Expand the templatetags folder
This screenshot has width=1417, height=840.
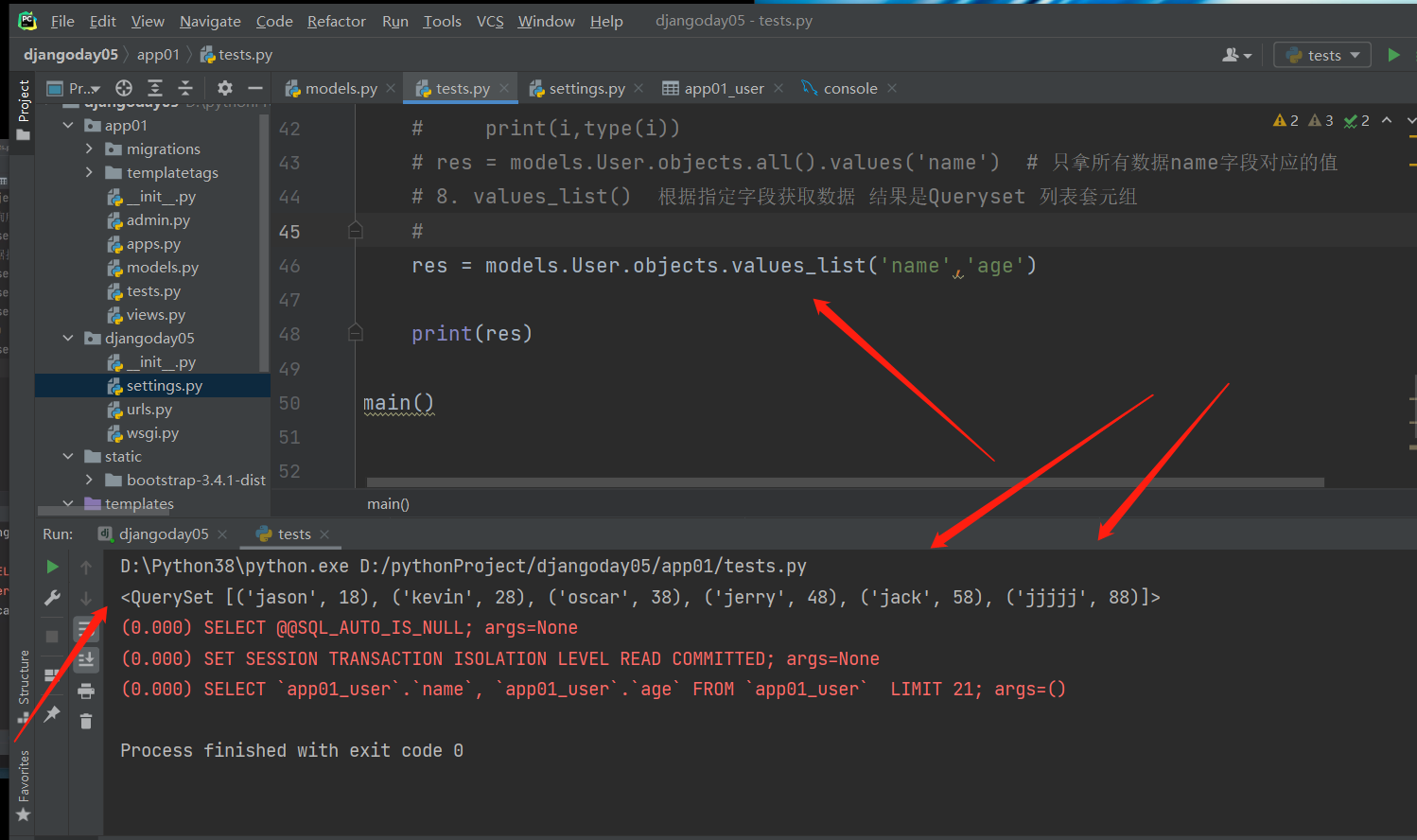(x=89, y=172)
